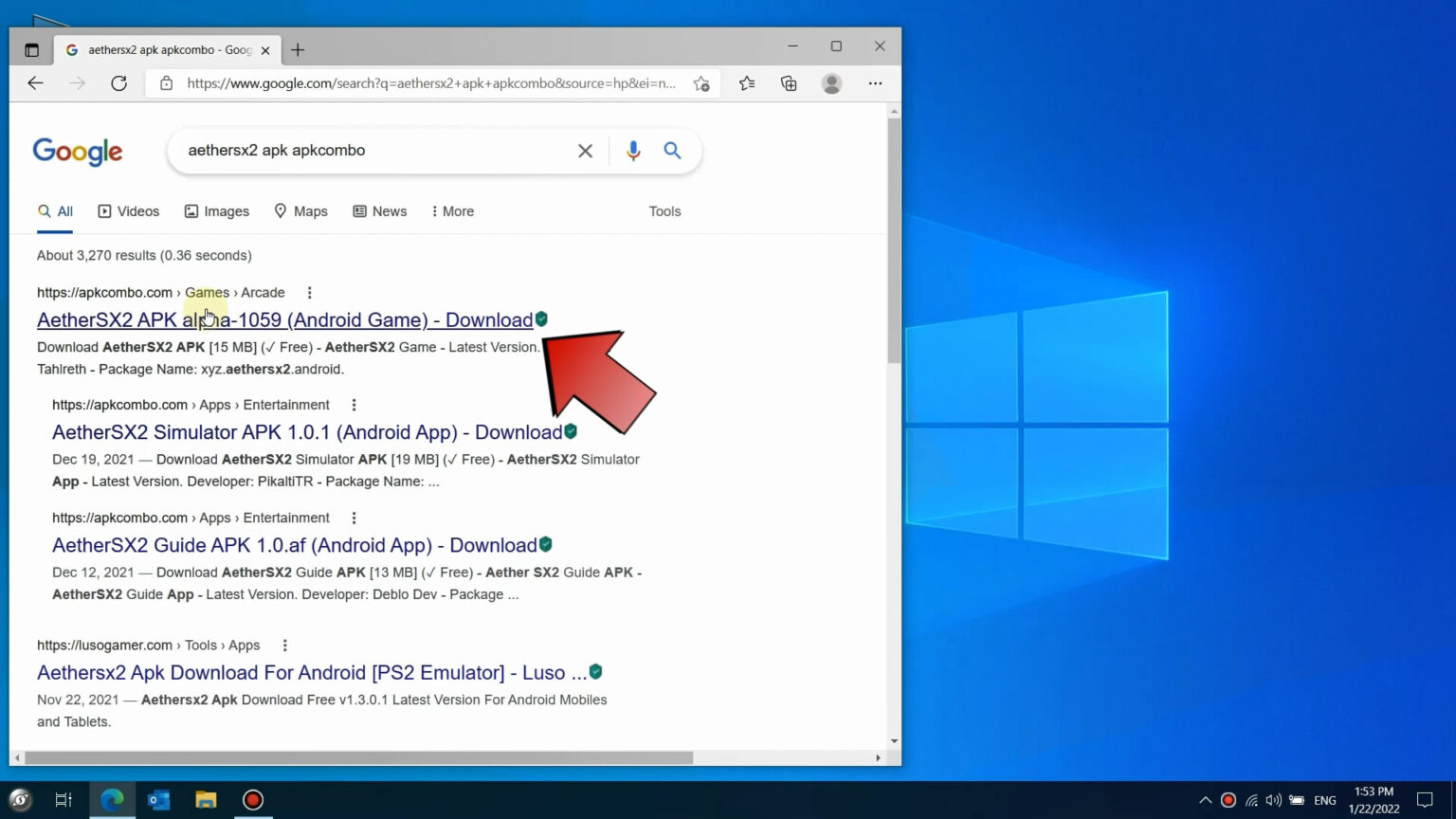Open Aethersx2 Apk Download lusogamer link
The width and height of the screenshot is (1456, 819).
(x=311, y=673)
